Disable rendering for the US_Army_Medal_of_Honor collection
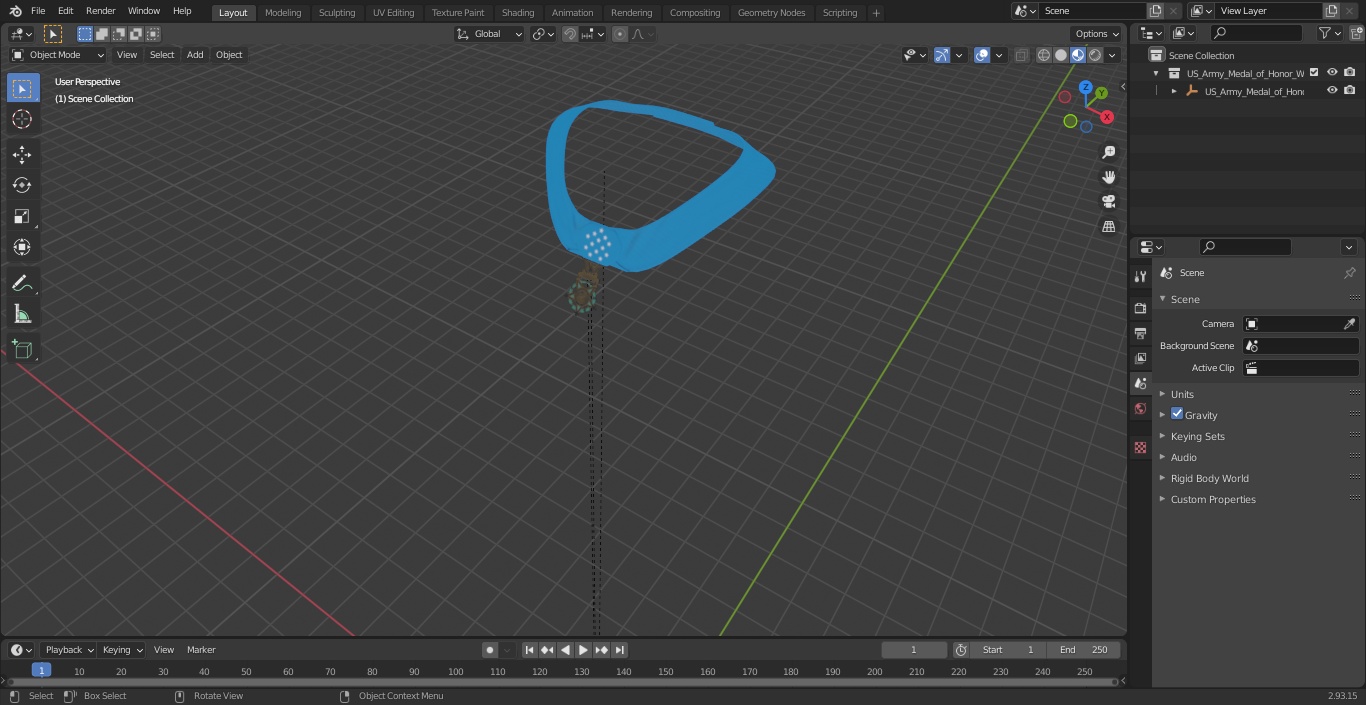Viewport: 1366px width, 705px height. pos(1350,73)
